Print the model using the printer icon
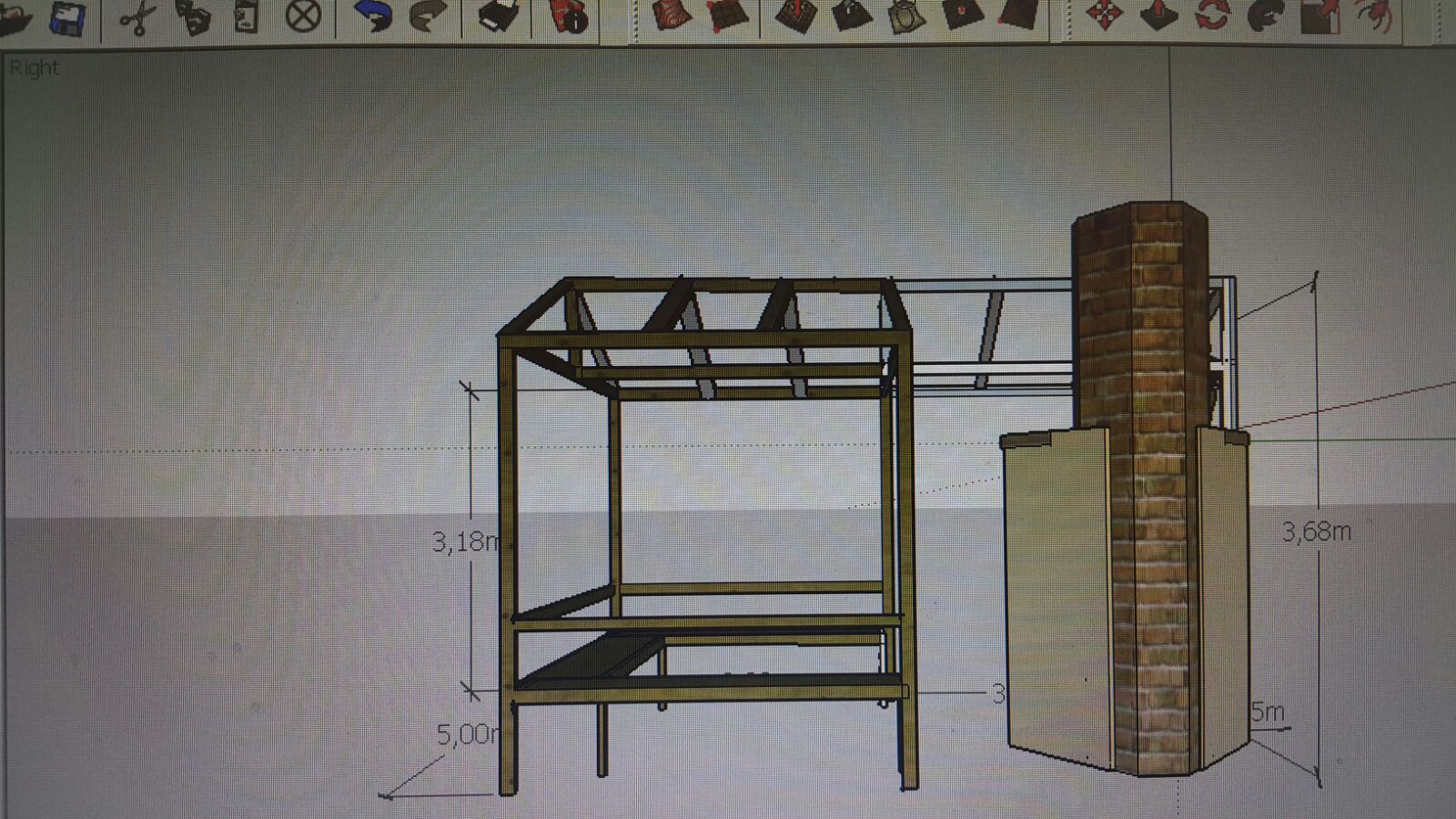This screenshot has width=1456, height=819. point(499,16)
